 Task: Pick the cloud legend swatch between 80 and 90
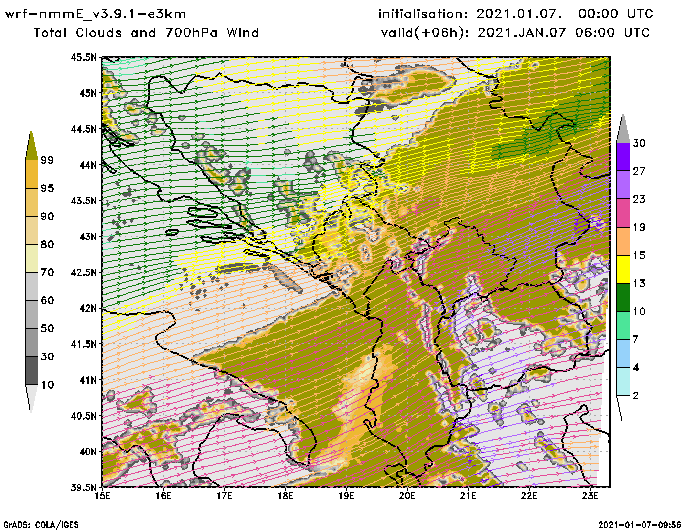[32, 230]
